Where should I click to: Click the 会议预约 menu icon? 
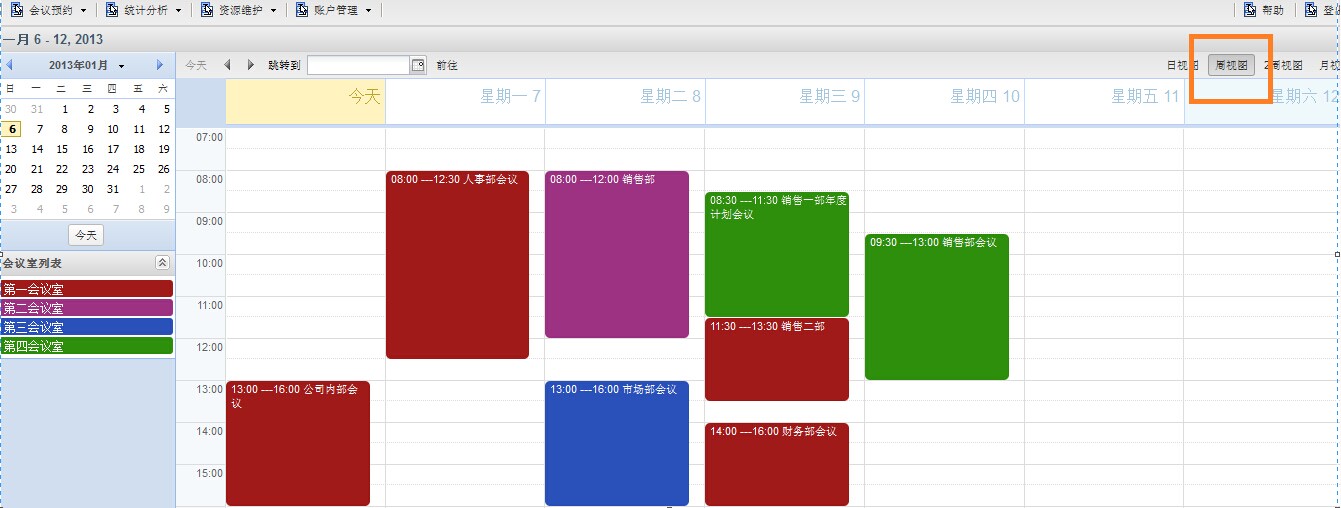coord(17,10)
